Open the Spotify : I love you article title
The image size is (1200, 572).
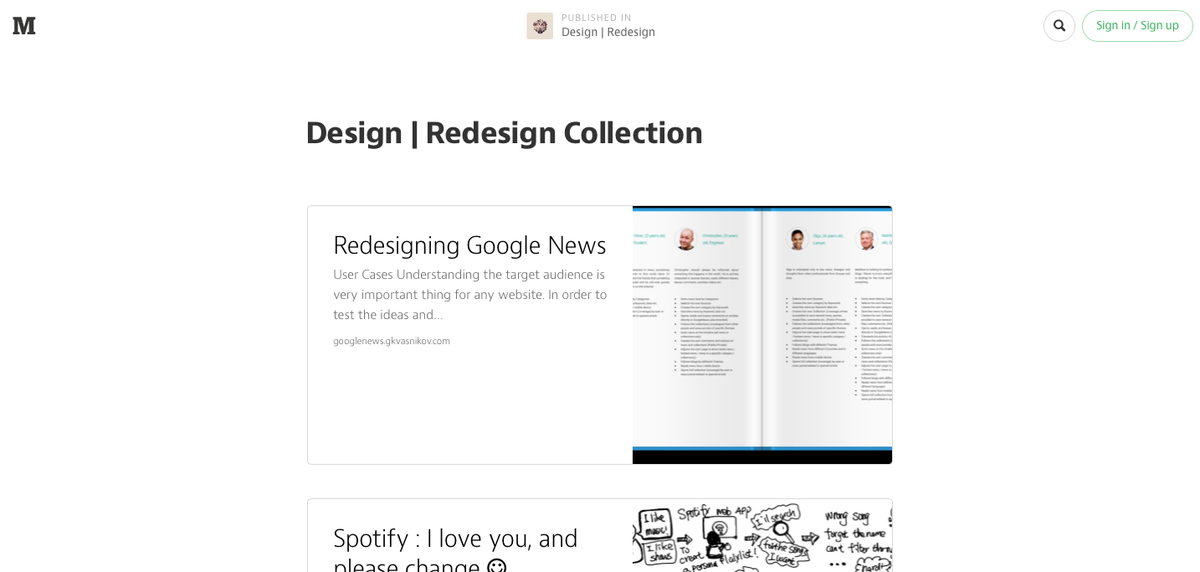pyautogui.click(x=455, y=549)
